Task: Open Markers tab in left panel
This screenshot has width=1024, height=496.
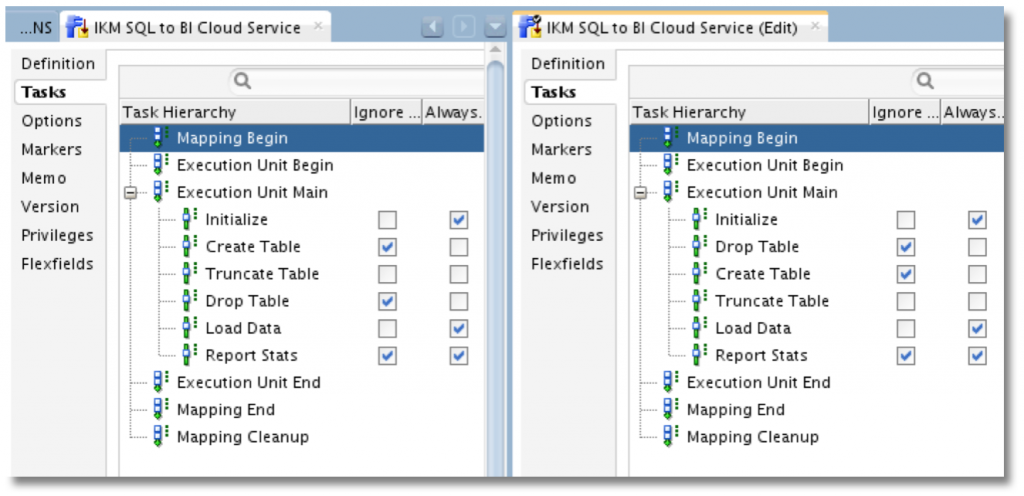Action: coord(52,149)
